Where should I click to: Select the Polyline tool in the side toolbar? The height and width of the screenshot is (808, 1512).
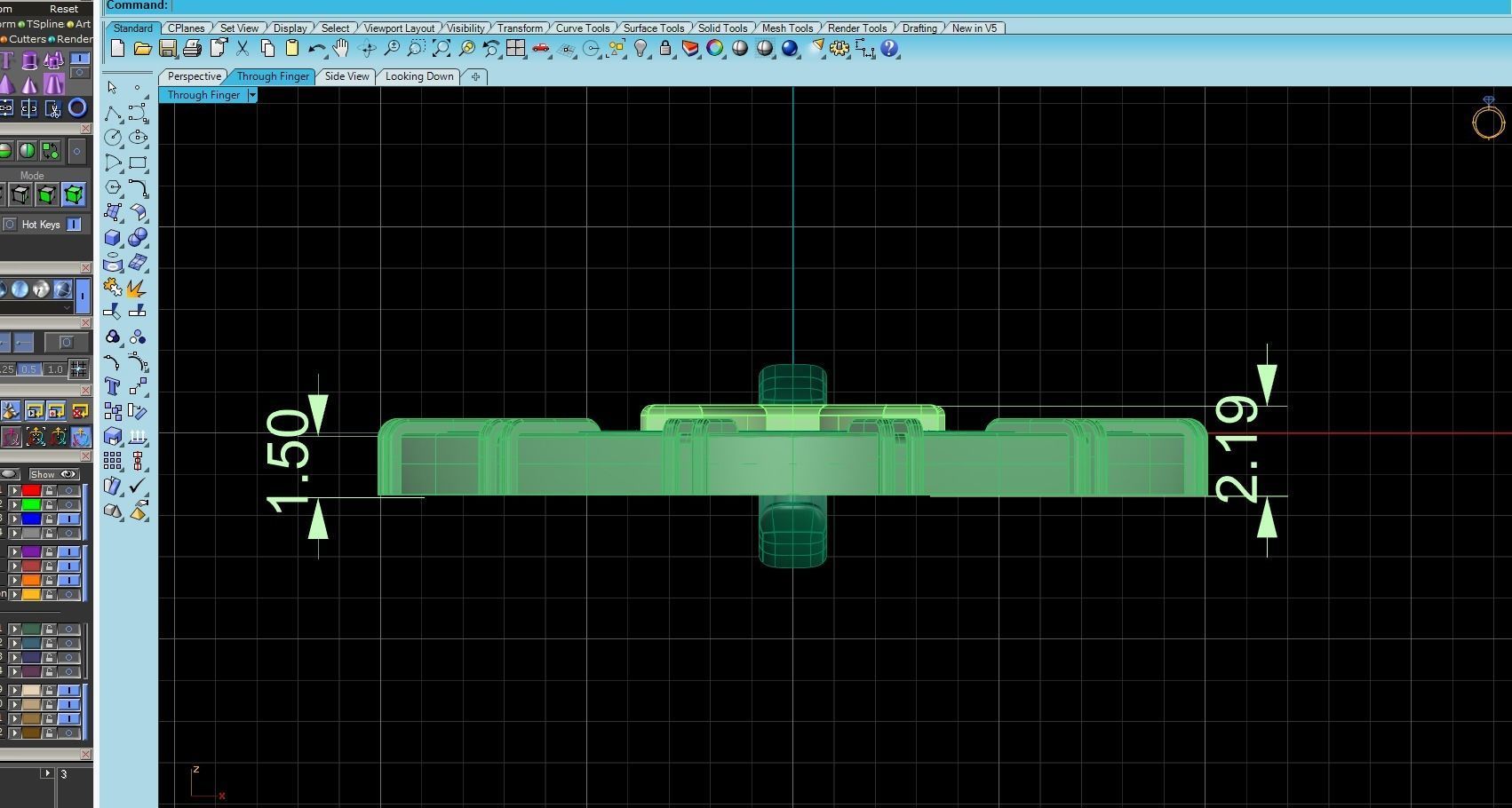pyautogui.click(x=113, y=113)
